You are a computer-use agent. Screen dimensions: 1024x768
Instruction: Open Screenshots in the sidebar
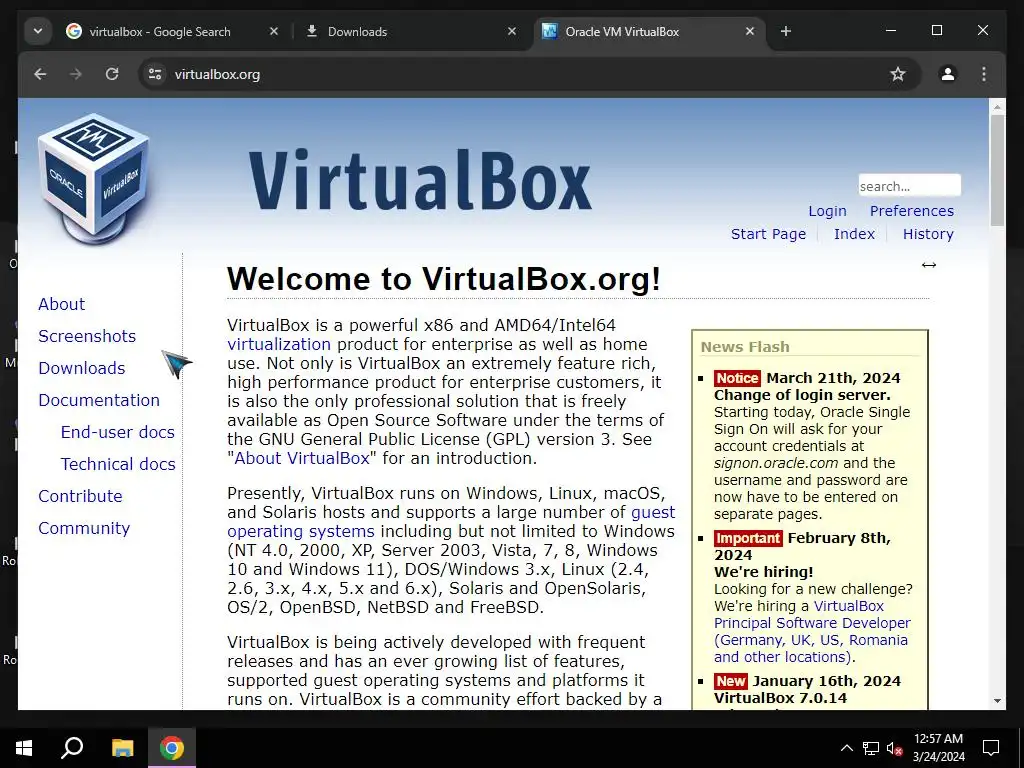(87, 336)
